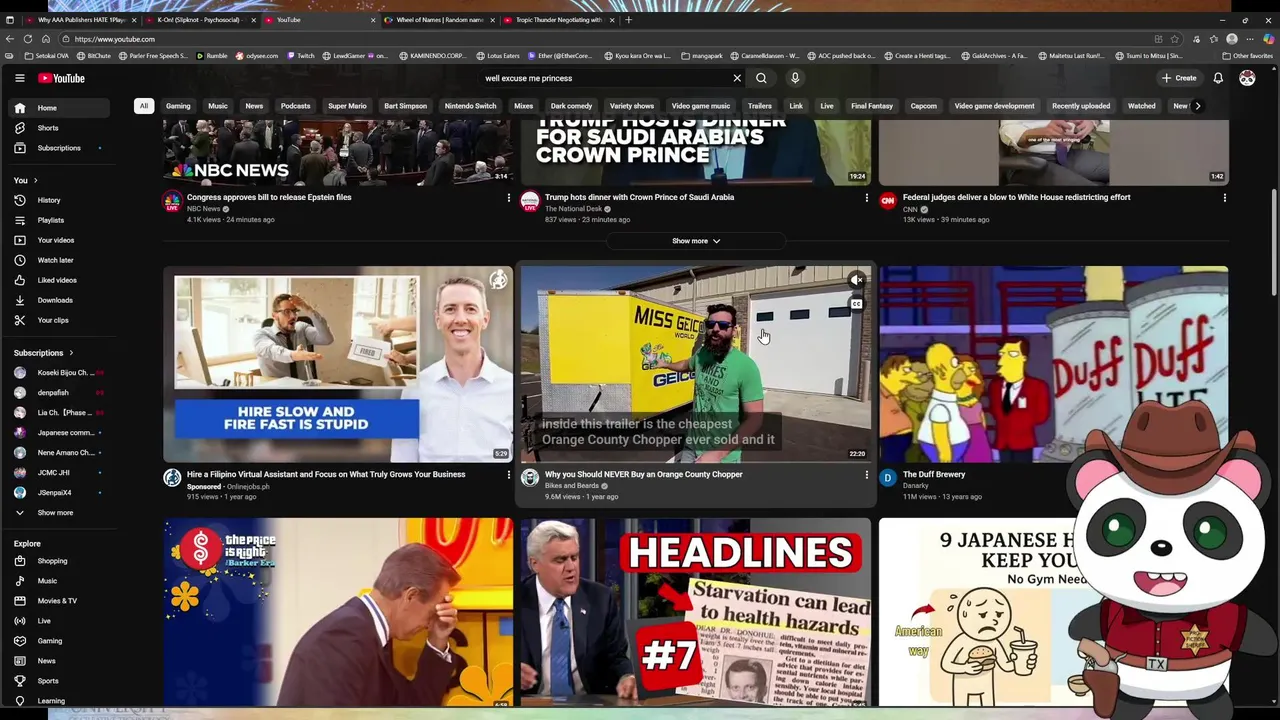
Task: Clear the search box with the X
Action: pyautogui.click(x=737, y=78)
